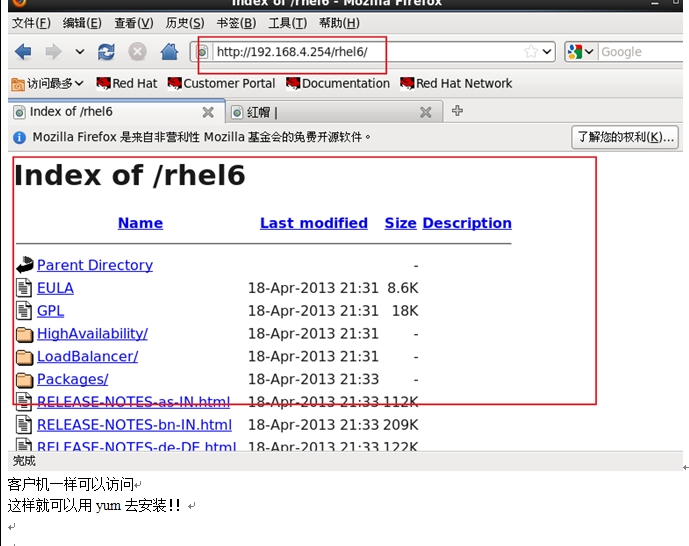The image size is (689, 546).
Task: Click the 完成 status bar text
Action: coord(24,461)
